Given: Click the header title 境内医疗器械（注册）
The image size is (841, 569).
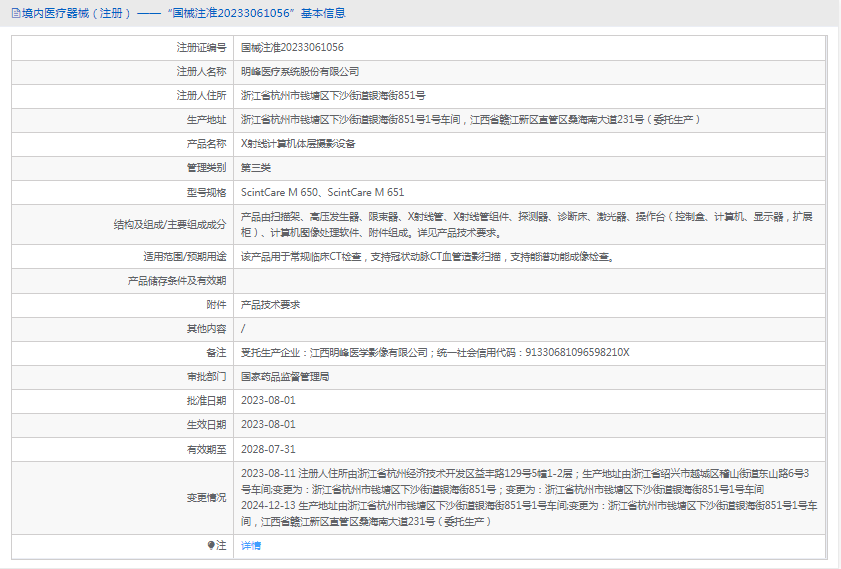Looking at the screenshot, I should pyautogui.click(x=77, y=13).
